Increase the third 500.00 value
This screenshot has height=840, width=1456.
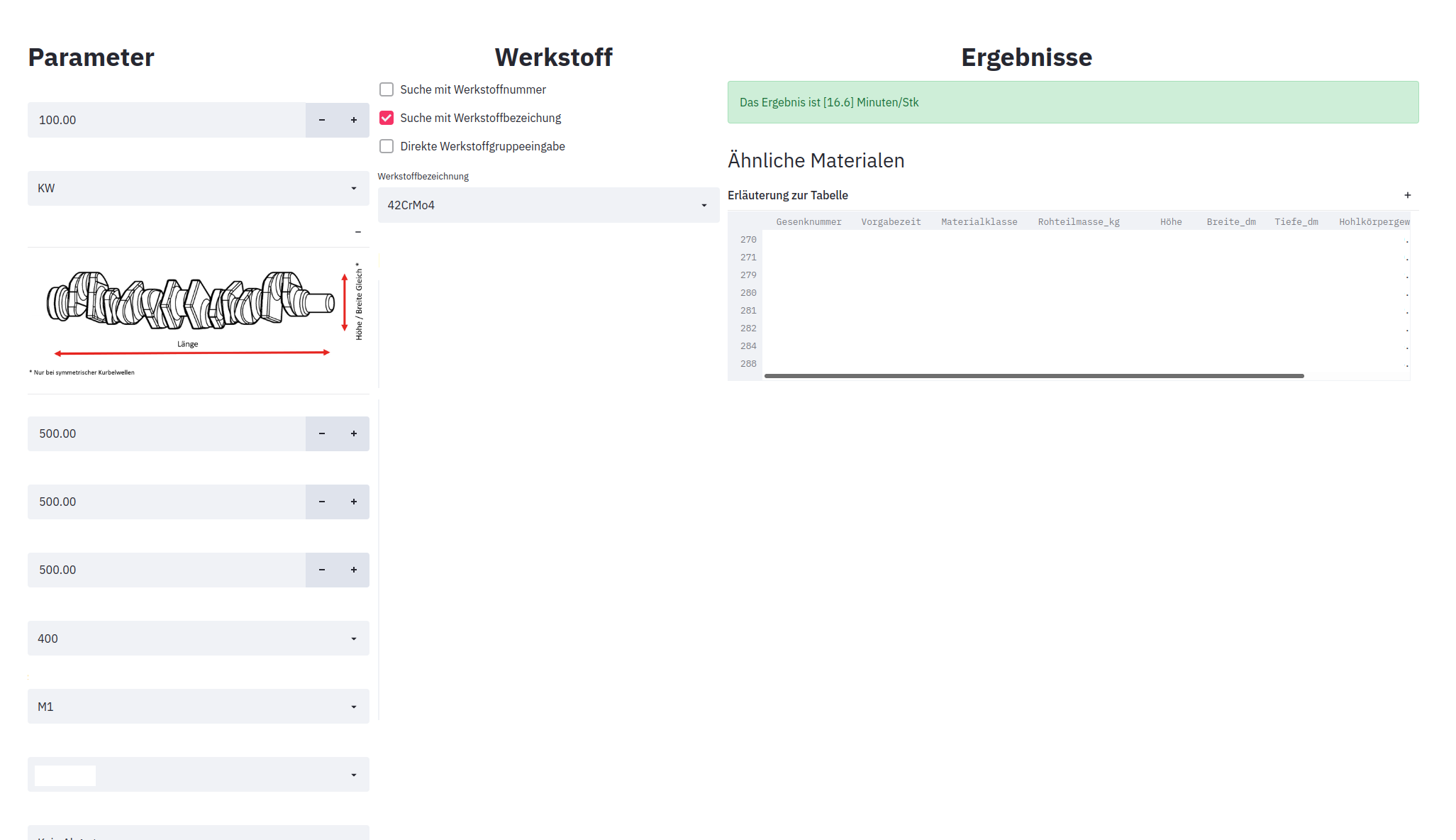pos(354,570)
